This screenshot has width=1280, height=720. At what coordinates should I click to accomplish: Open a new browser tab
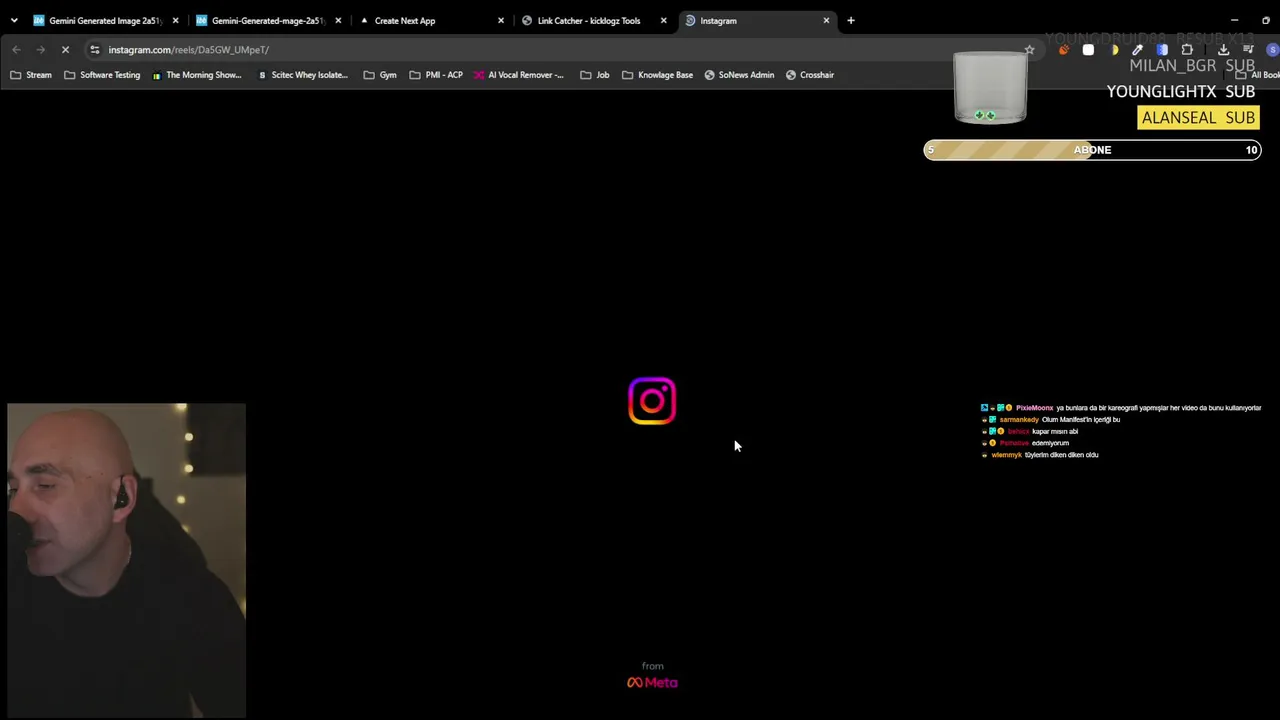851,20
